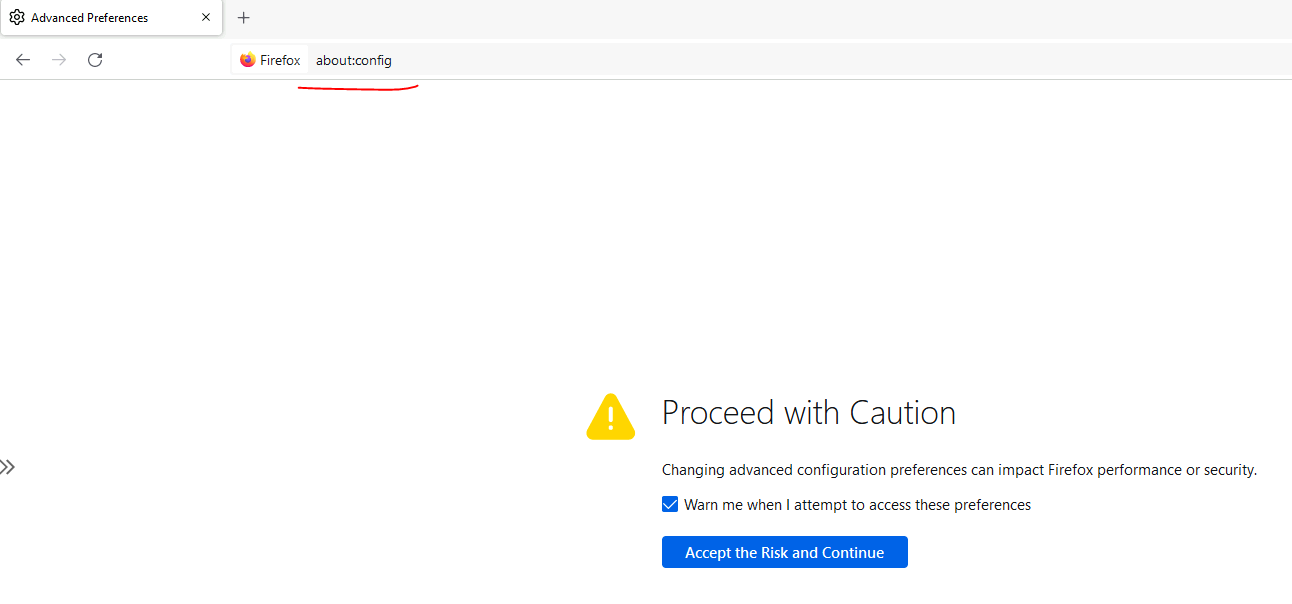The image size is (1292, 604).
Task: Click the gear icon on the tab
Action: coord(17,18)
